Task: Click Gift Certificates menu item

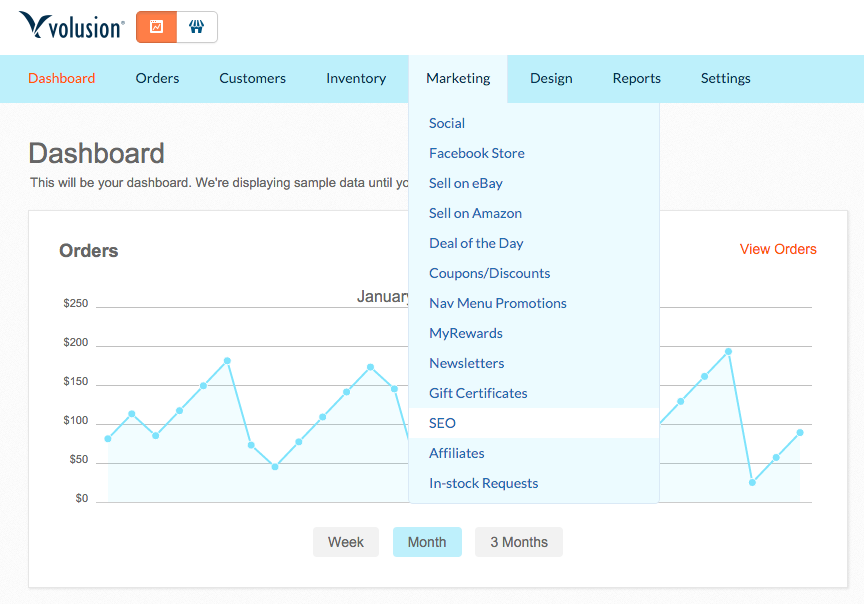Action: [478, 393]
